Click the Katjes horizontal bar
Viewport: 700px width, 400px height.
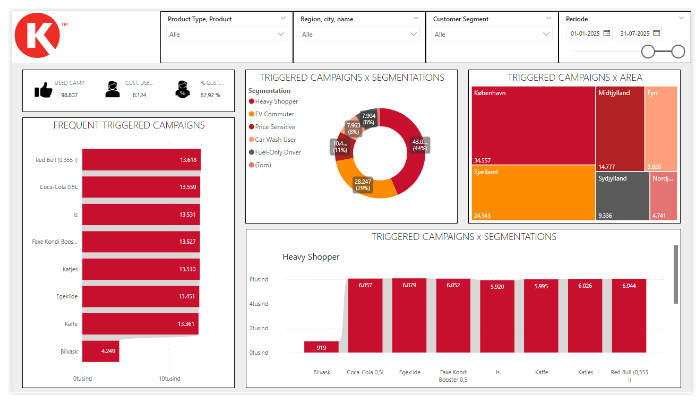141,269
